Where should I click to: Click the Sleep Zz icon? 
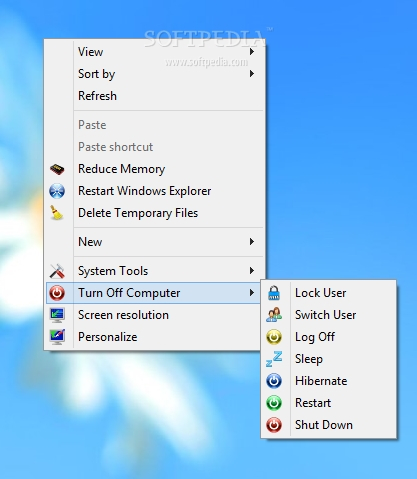pos(274,359)
